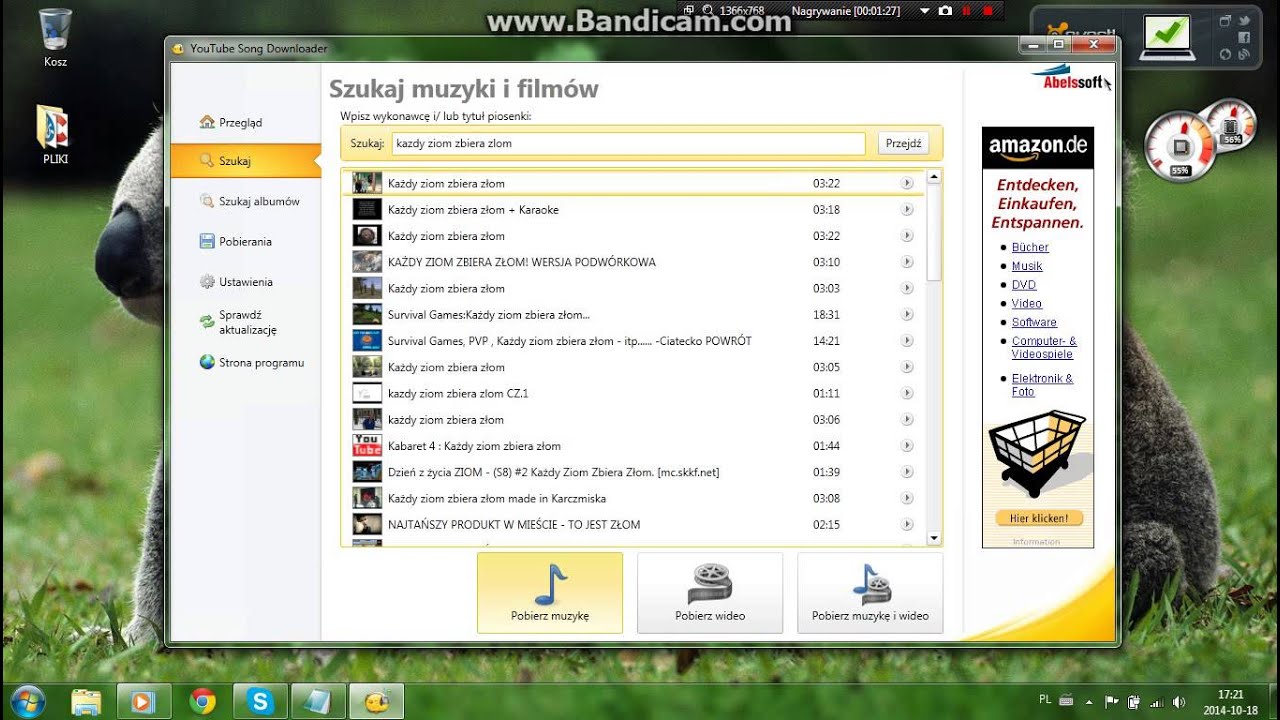This screenshot has width=1280, height=720.
Task: Click the magnifier icon in the Bandicam bar
Action: tap(708, 11)
